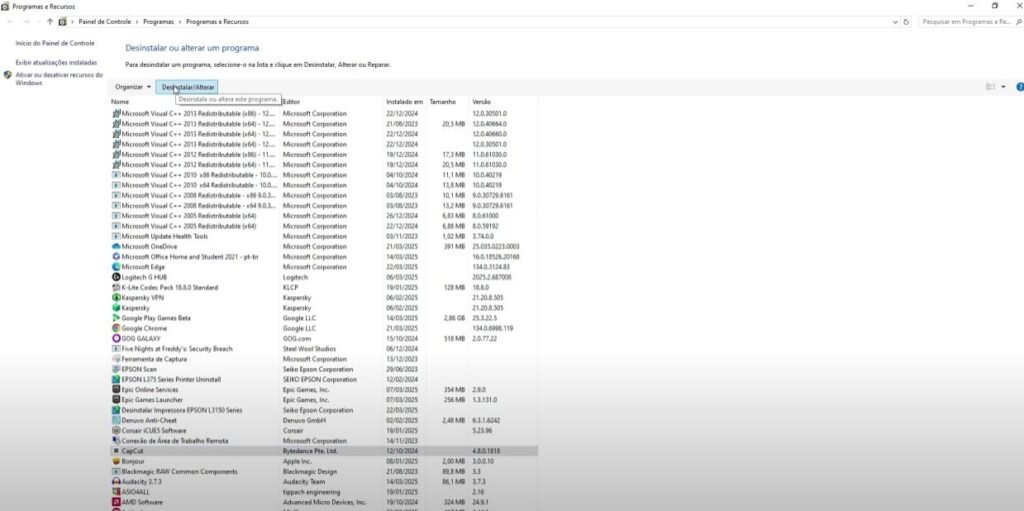Click Programas in the breadcrumb path
This screenshot has width=1024, height=511.
(159, 22)
